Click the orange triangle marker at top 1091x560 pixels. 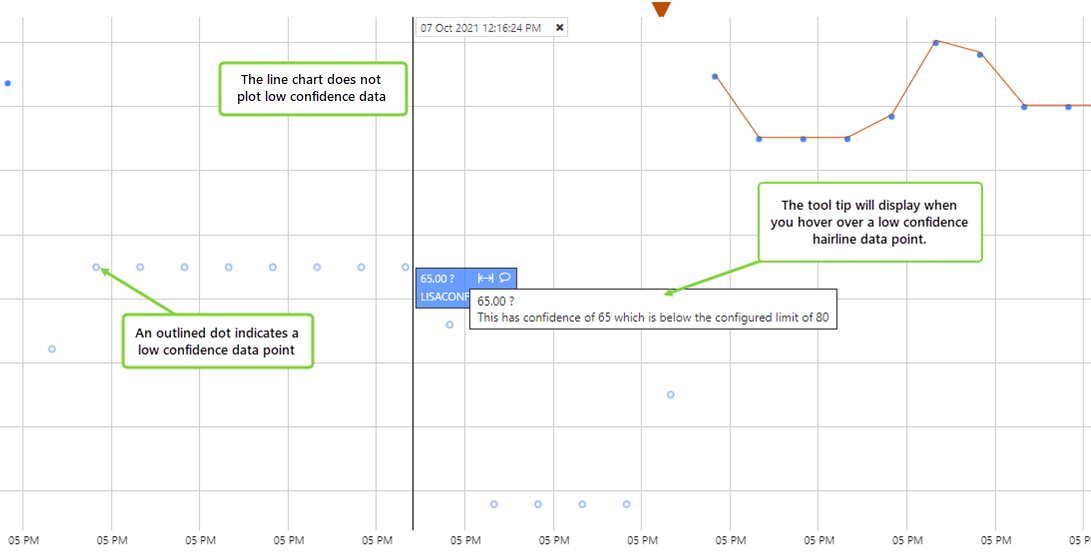click(660, 9)
